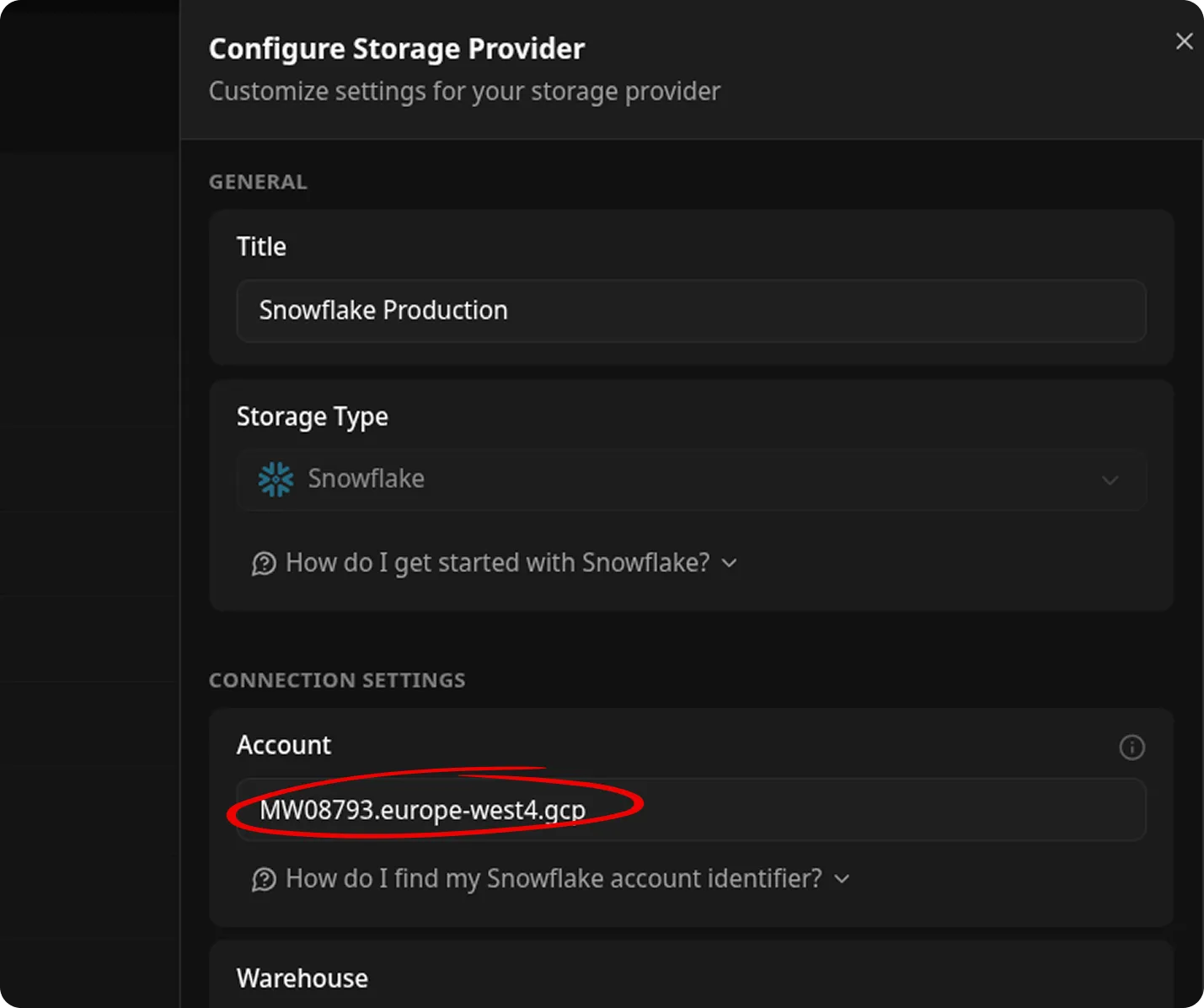Click the Title field showing Snowflake Production

pyautogui.click(x=691, y=311)
